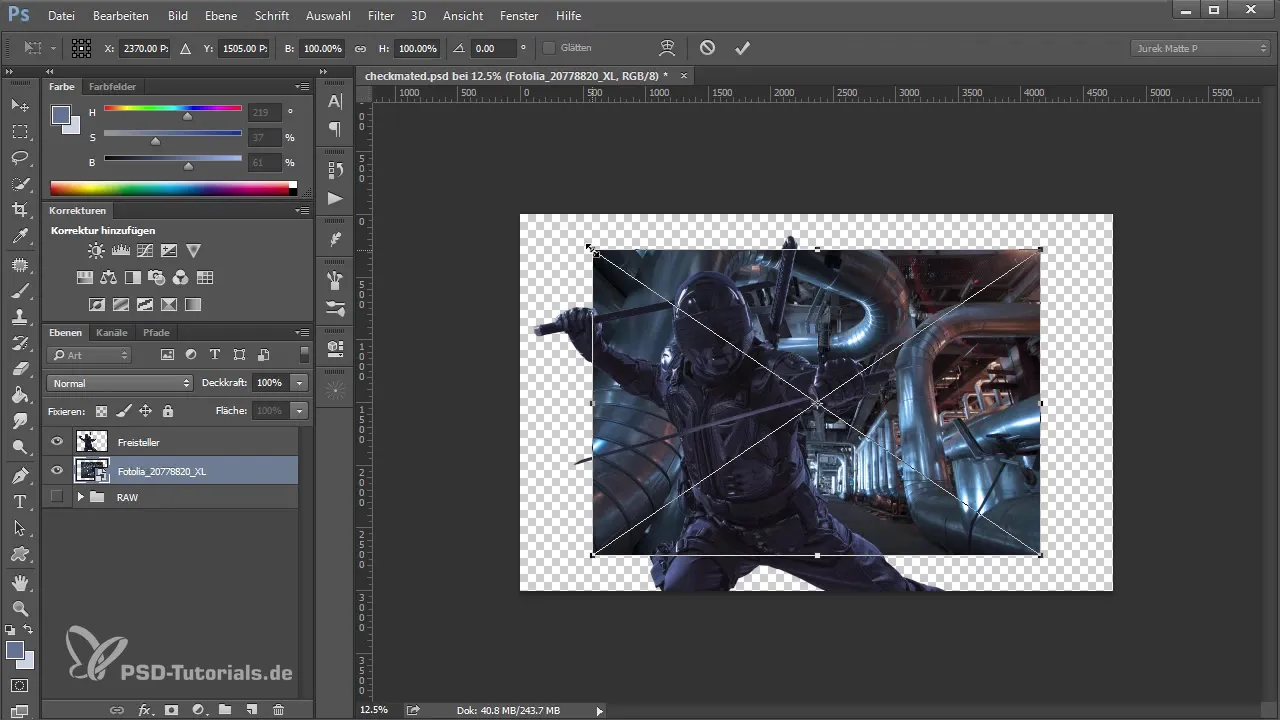
Task: Click the X position field
Action: [x=144, y=48]
